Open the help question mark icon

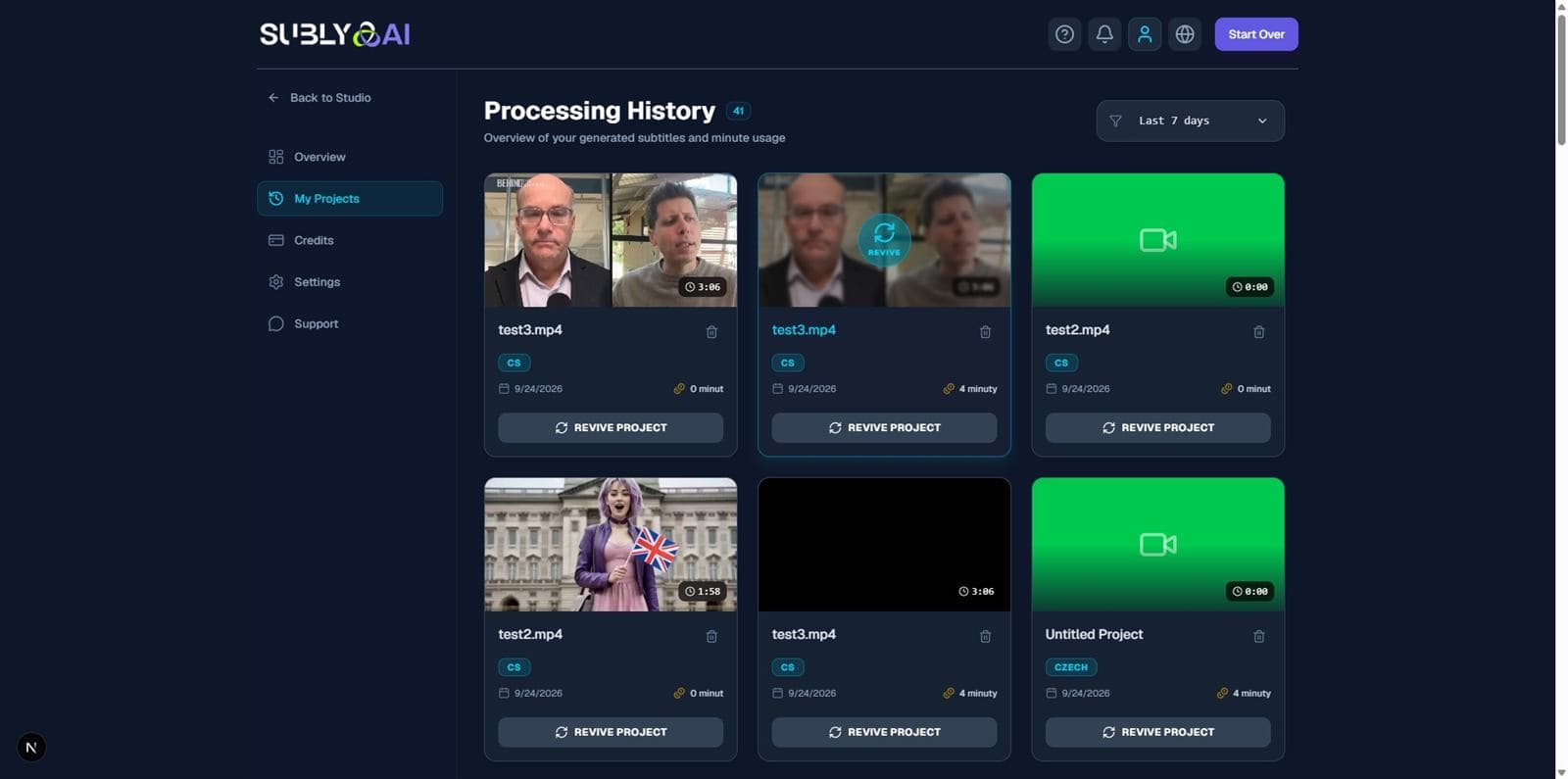pos(1064,34)
